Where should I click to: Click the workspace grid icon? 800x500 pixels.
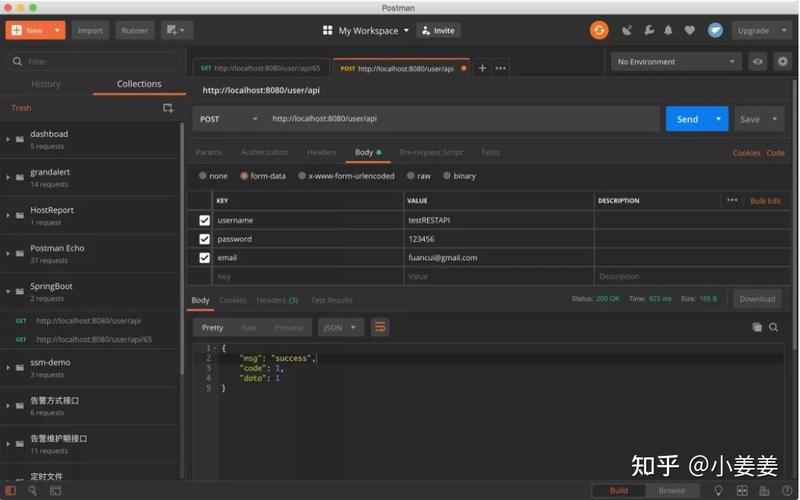tap(328, 31)
